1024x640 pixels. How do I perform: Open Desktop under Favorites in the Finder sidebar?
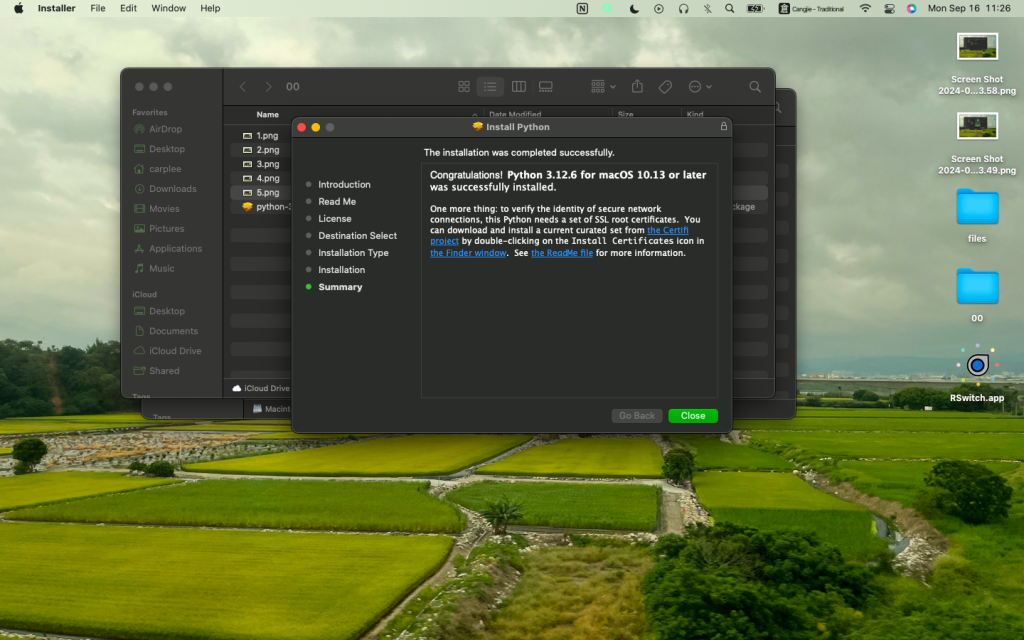[167, 149]
